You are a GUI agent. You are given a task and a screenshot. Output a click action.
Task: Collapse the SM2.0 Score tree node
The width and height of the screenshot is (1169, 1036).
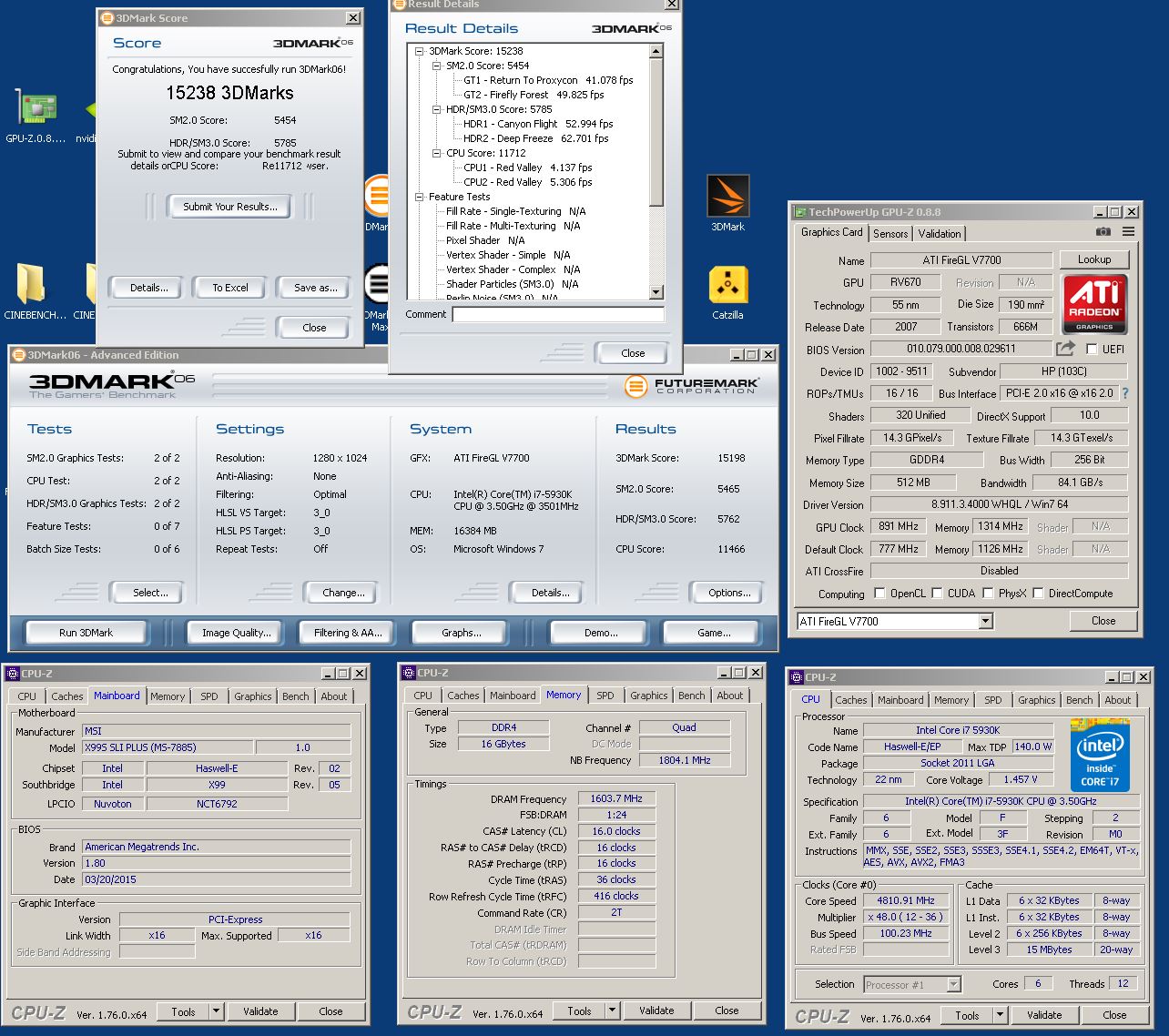(437, 66)
